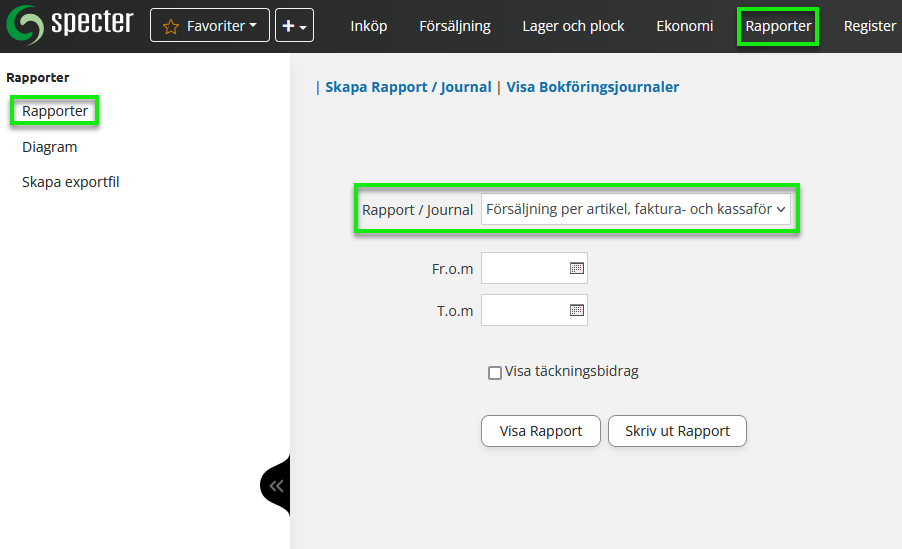
Task: Open Skapa exportfil in the sidebar
Action: 71,182
